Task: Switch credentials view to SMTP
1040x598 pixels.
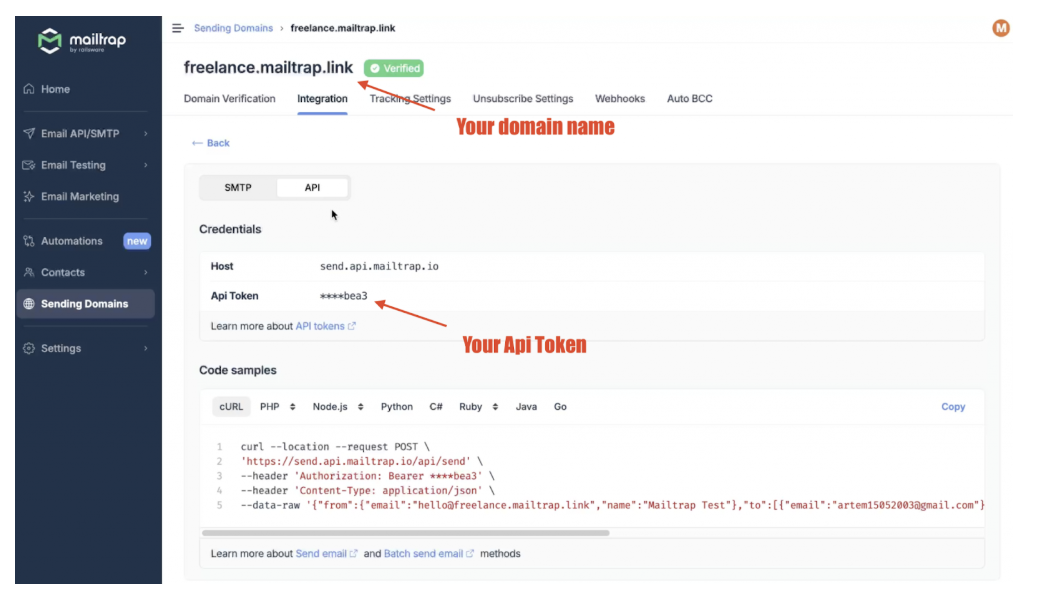Action: click(238, 187)
